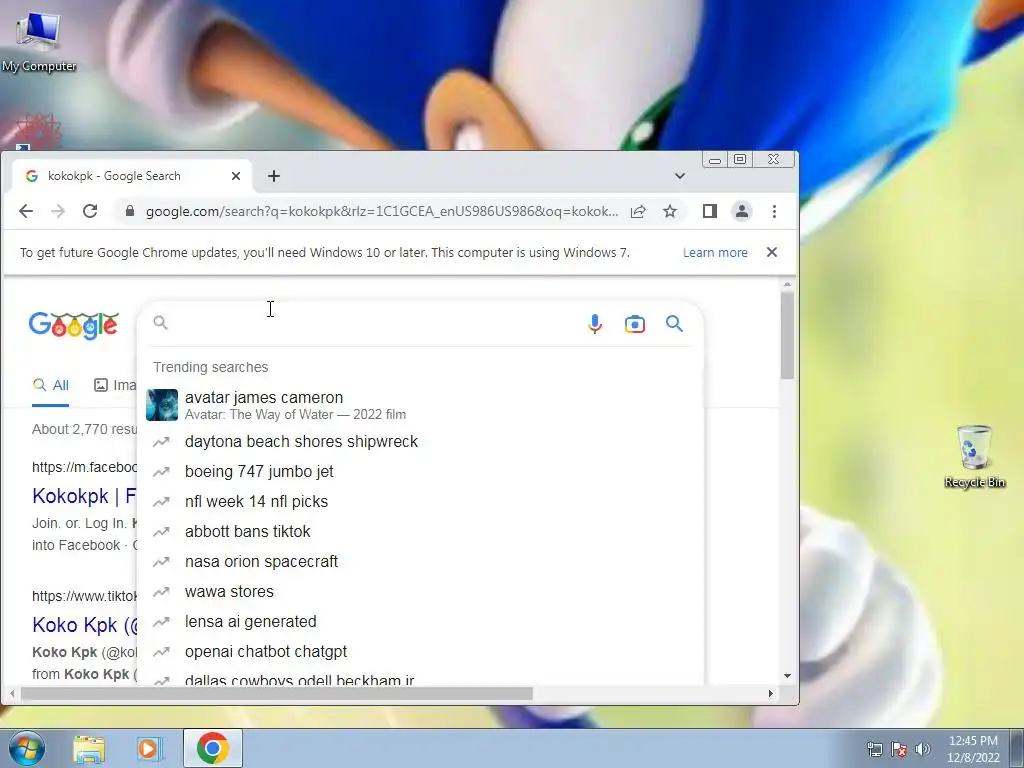Share this page via address bar icon
The height and width of the screenshot is (768, 1024).
click(638, 211)
